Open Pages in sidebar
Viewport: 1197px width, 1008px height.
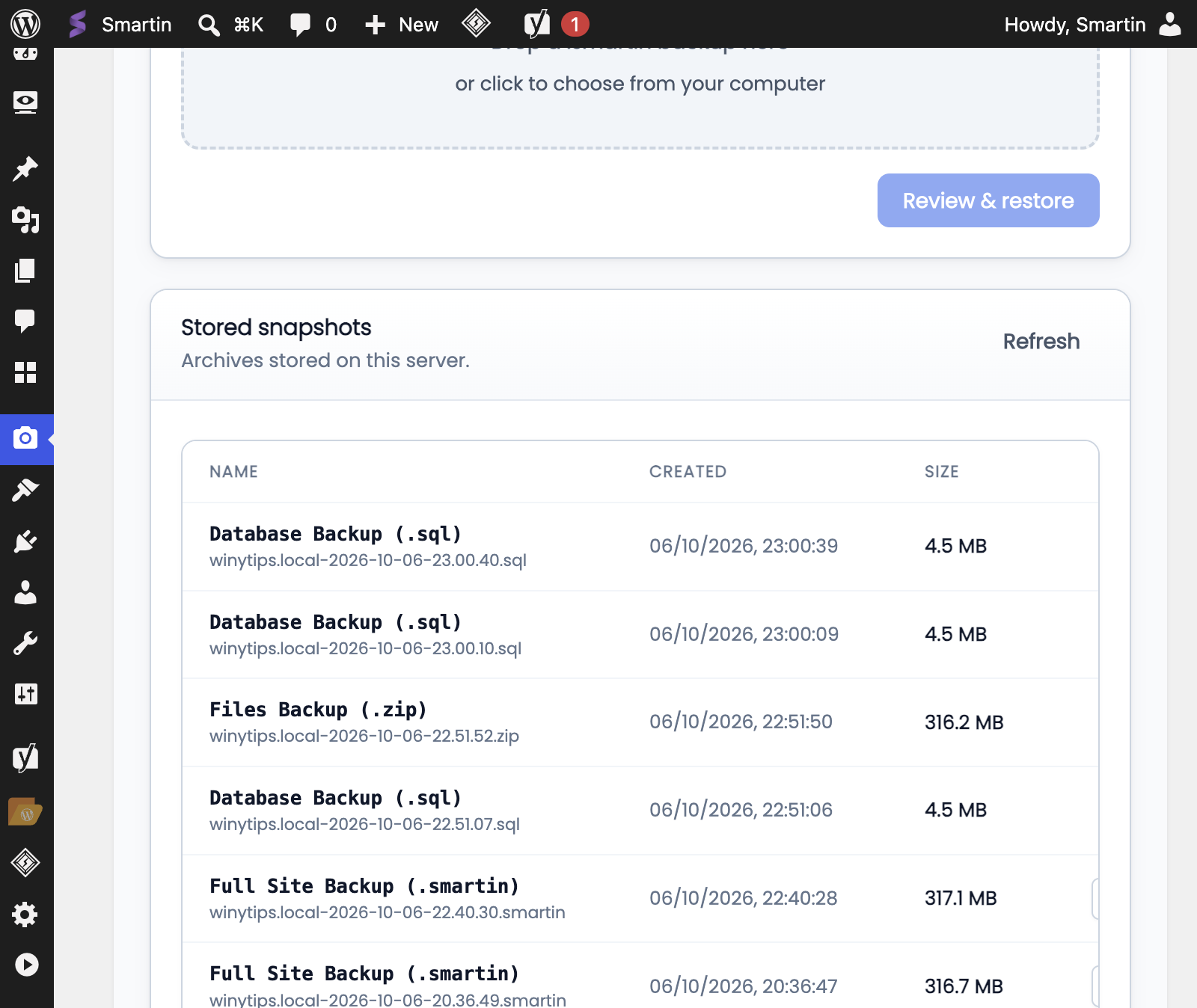point(25,270)
